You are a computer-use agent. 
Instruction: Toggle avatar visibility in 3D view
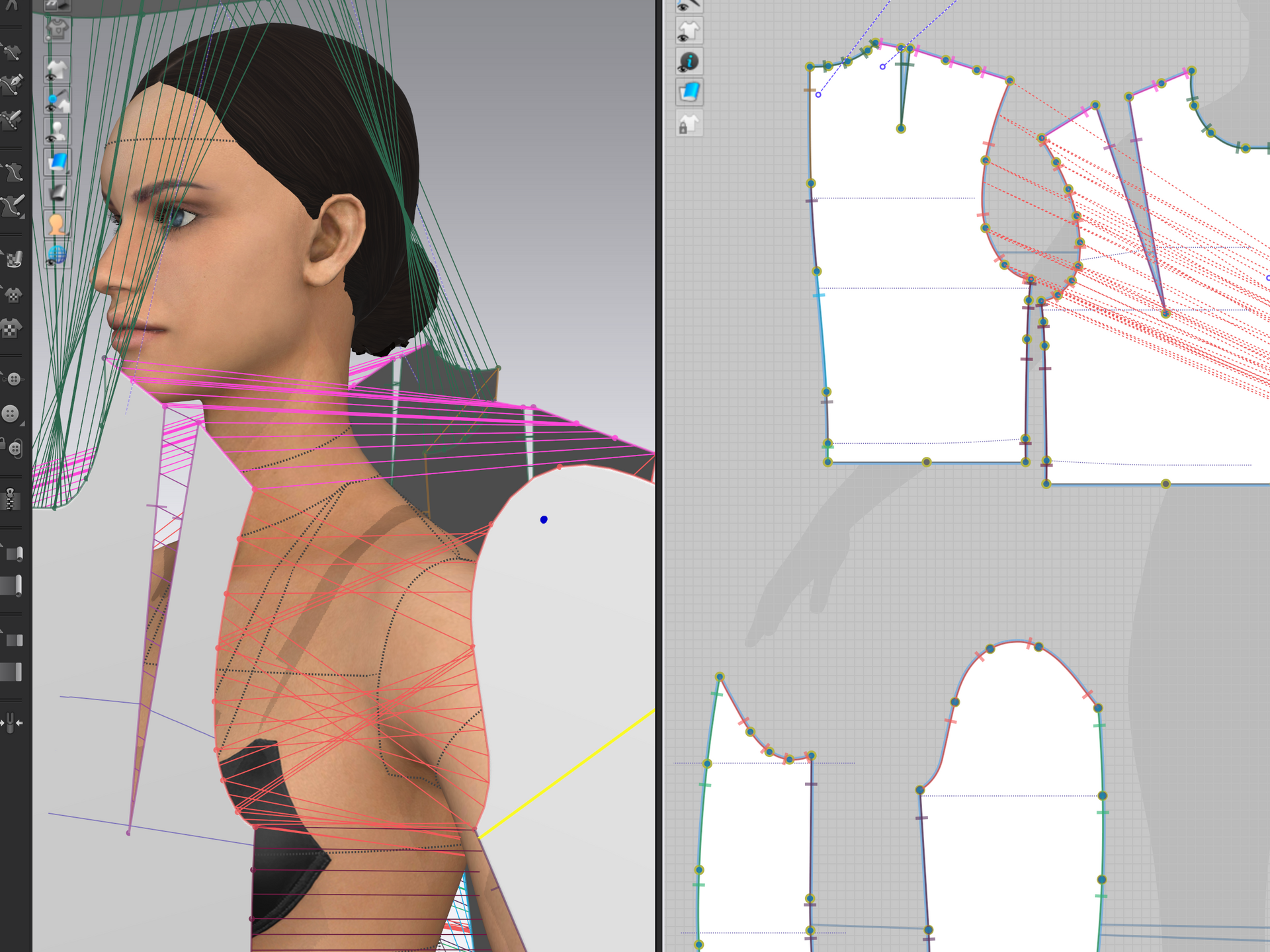[57, 131]
